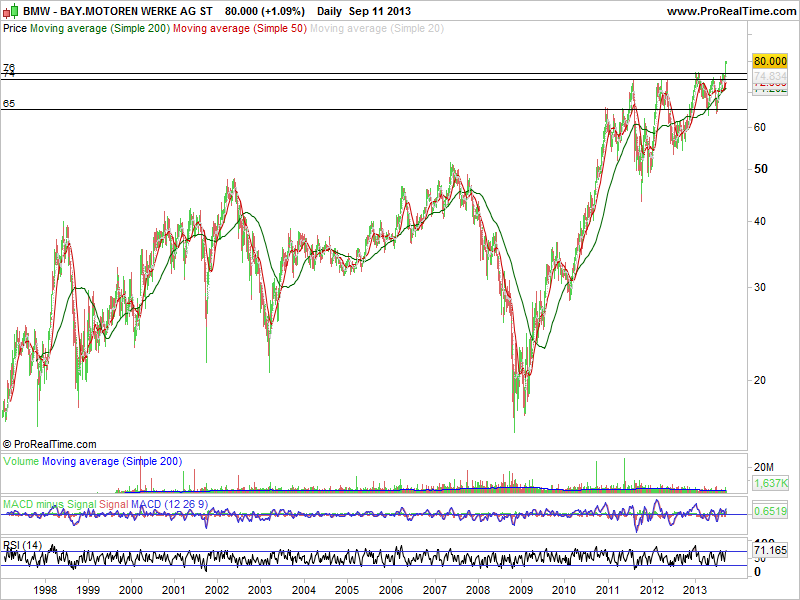The image size is (800, 600).
Task: Select the faded Moving average (Simple 20) label
Action: pos(377,29)
